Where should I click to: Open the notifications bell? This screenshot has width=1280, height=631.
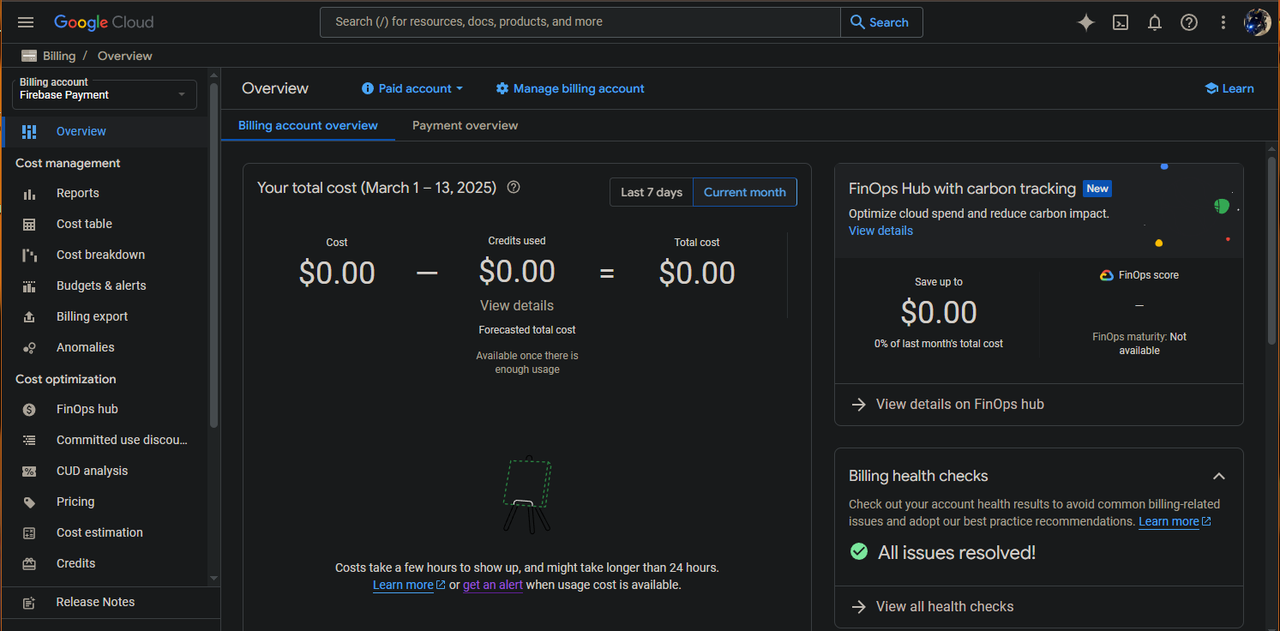[x=1155, y=22]
